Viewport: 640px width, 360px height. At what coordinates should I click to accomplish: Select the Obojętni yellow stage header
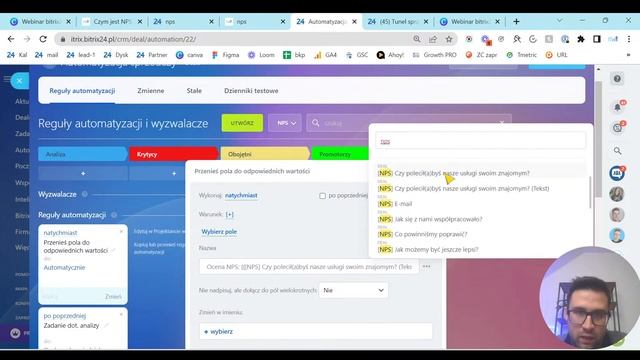pyautogui.click(x=264, y=154)
